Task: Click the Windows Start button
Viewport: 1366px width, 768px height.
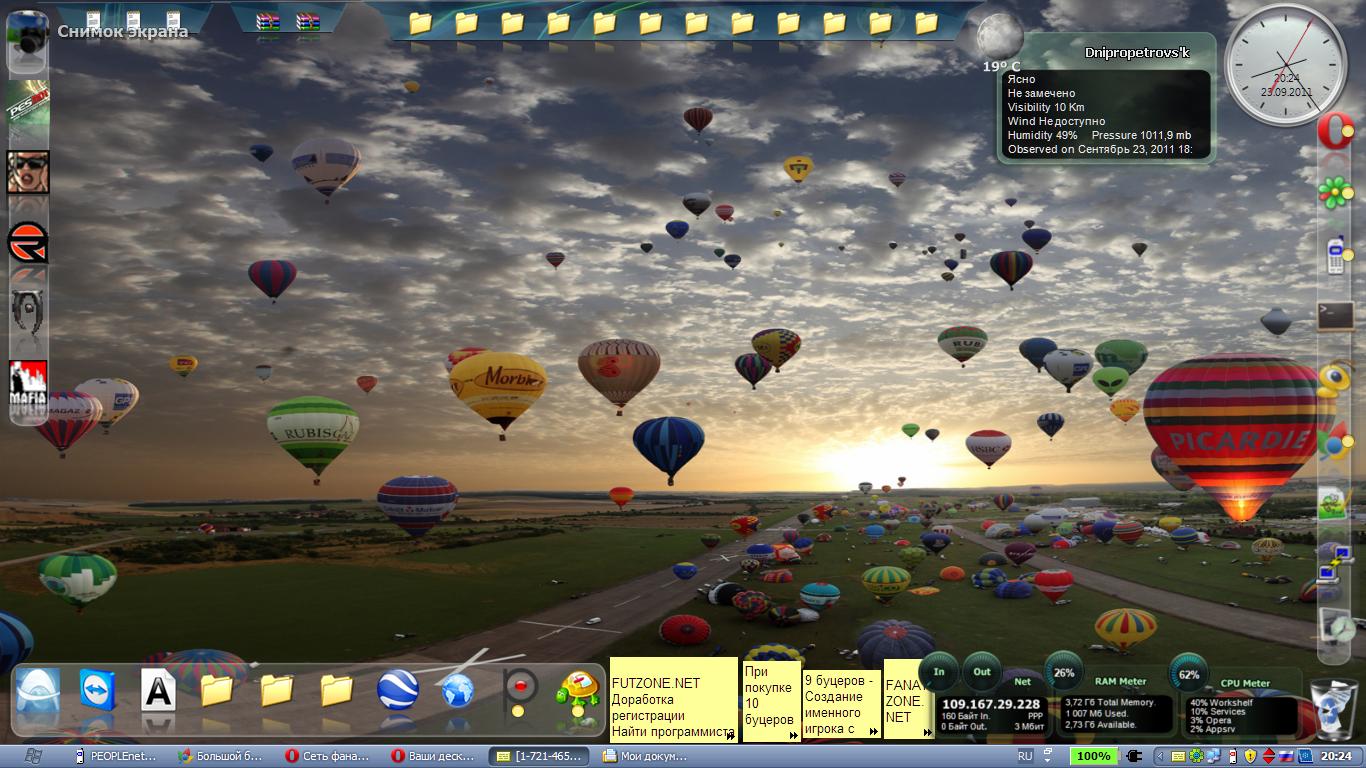Action: click(32, 756)
